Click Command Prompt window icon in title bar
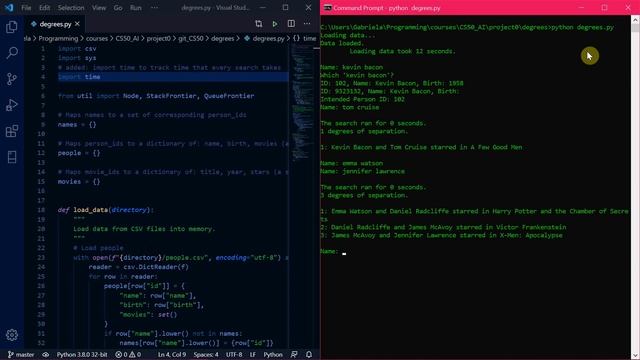This screenshot has width=640, height=360. [x=327, y=7]
